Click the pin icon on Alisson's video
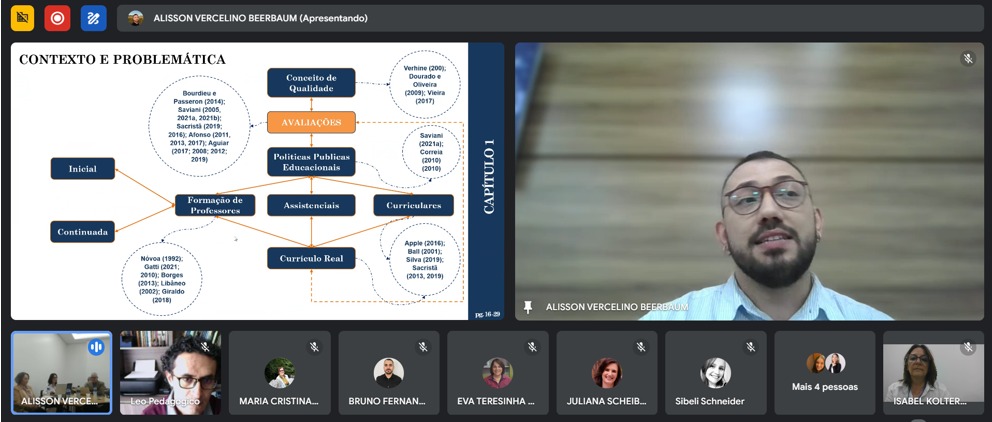The width and height of the screenshot is (992, 422). pos(528,307)
